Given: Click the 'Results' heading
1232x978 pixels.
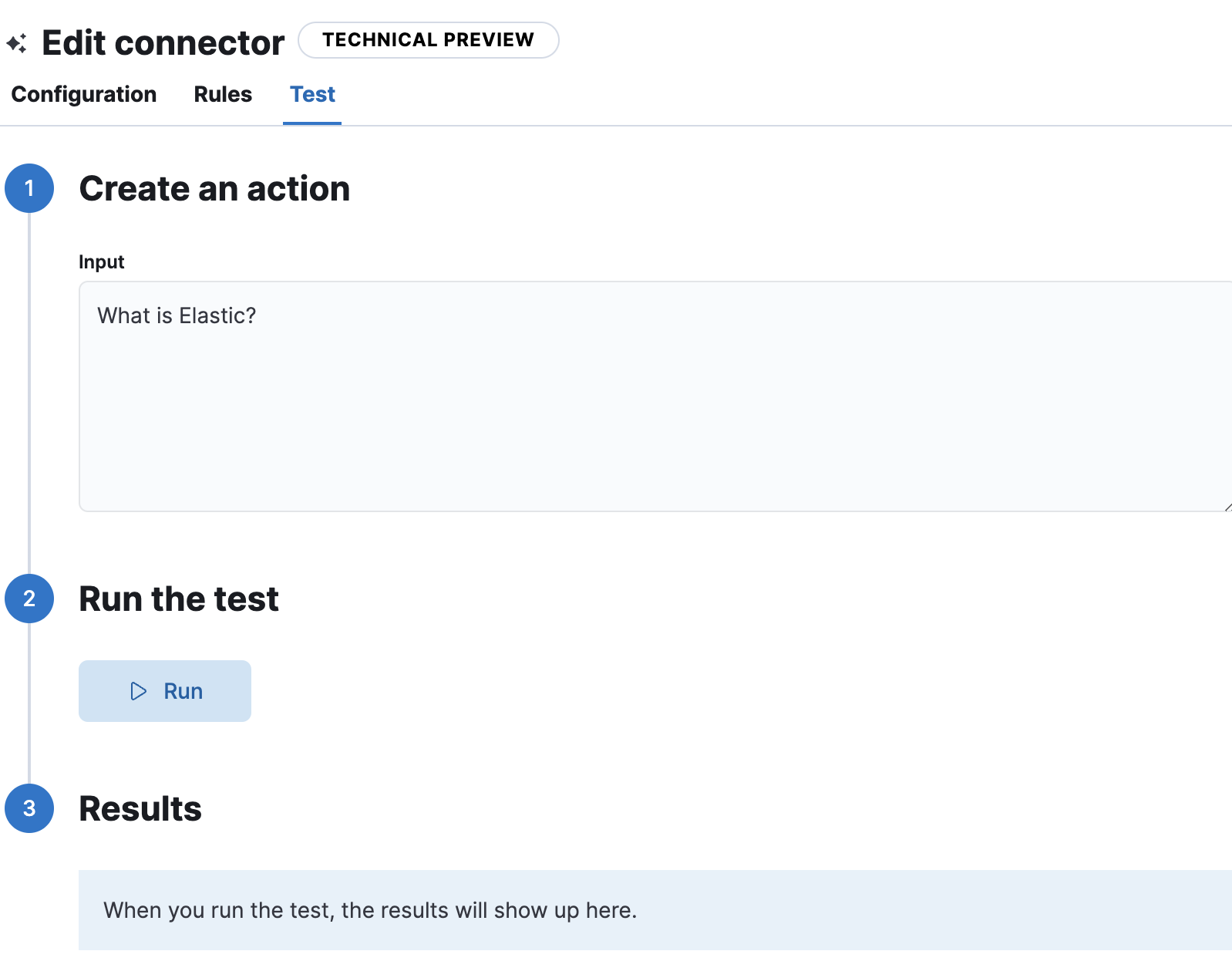Looking at the screenshot, I should (x=140, y=809).
